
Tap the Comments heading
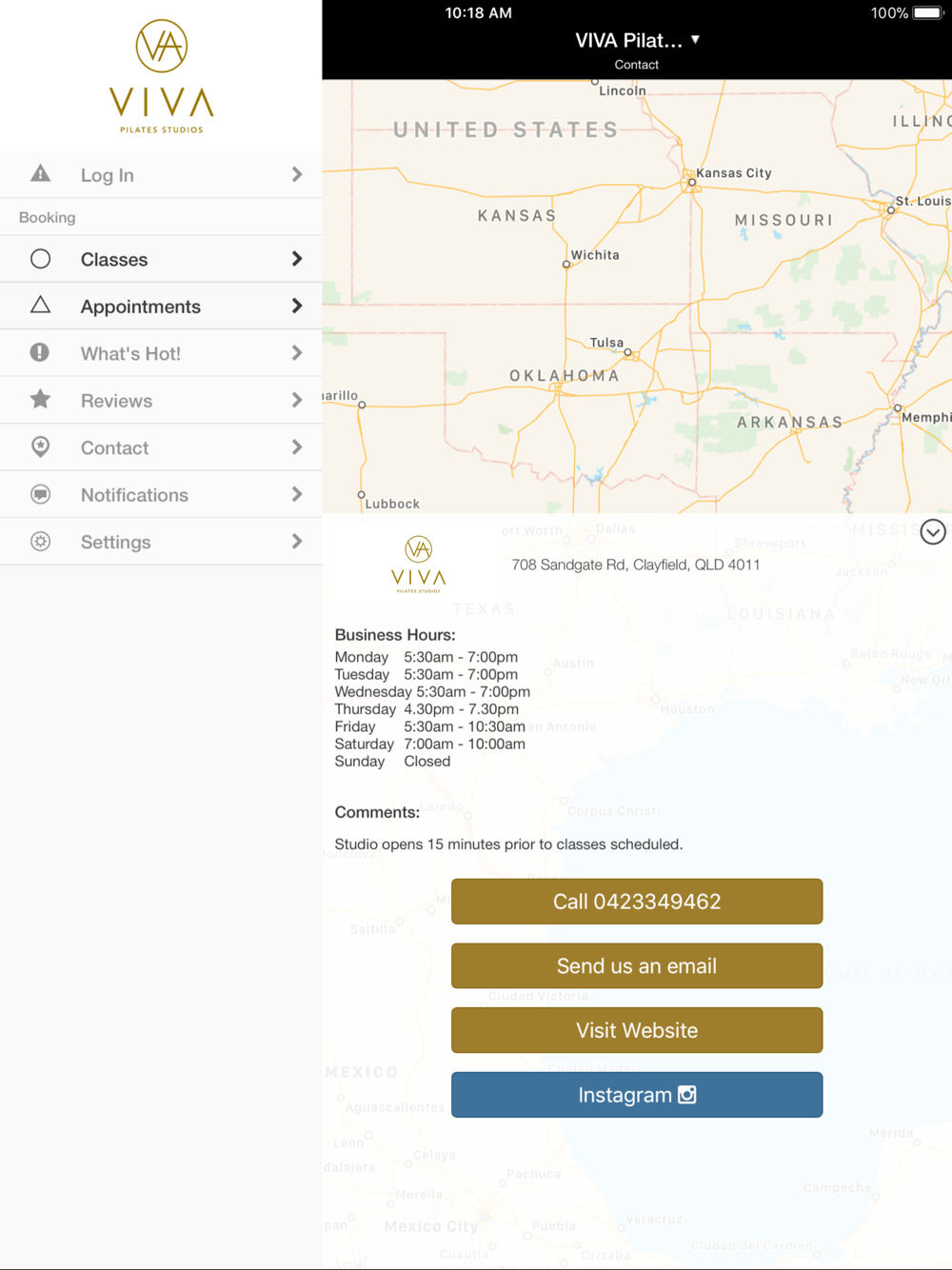tap(377, 812)
